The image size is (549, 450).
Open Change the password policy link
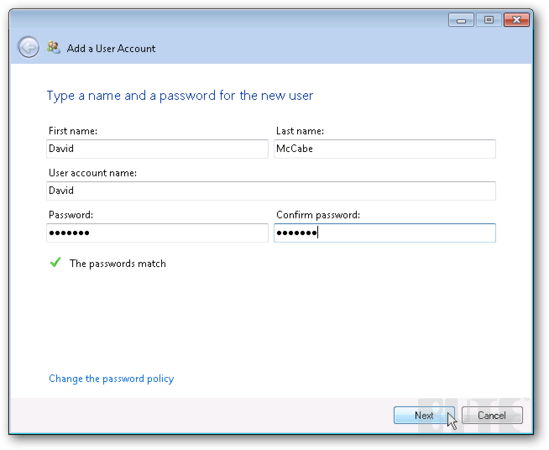[x=111, y=379]
